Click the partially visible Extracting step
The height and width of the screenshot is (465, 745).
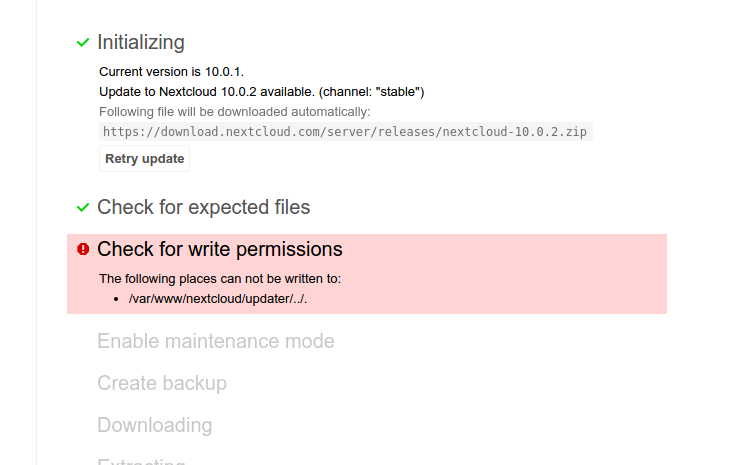(141, 461)
